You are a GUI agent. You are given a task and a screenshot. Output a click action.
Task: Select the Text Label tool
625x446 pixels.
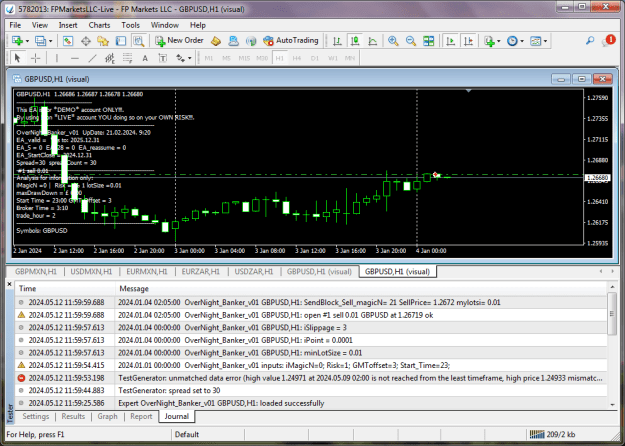coord(163,58)
